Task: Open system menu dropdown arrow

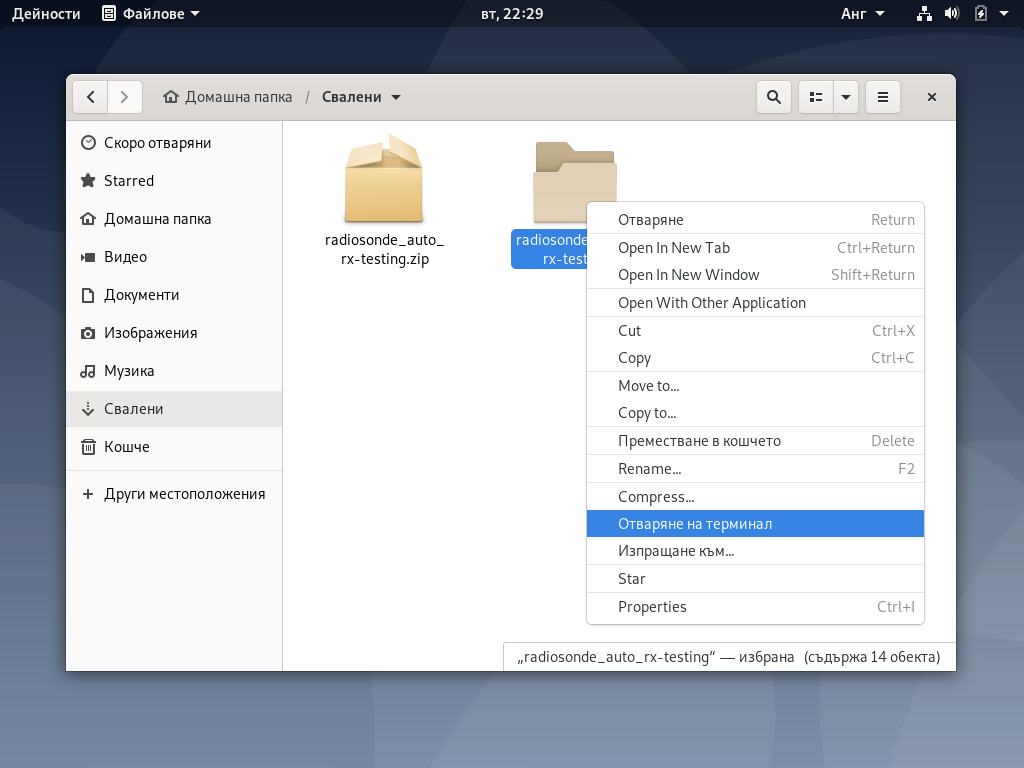Action: [x=1004, y=14]
